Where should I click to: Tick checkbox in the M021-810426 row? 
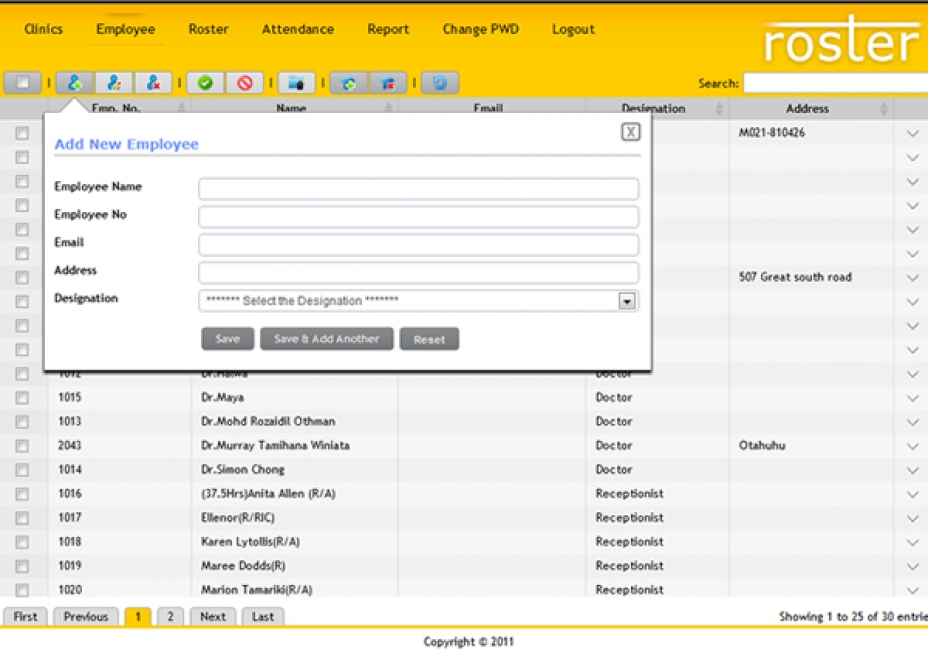[22, 133]
